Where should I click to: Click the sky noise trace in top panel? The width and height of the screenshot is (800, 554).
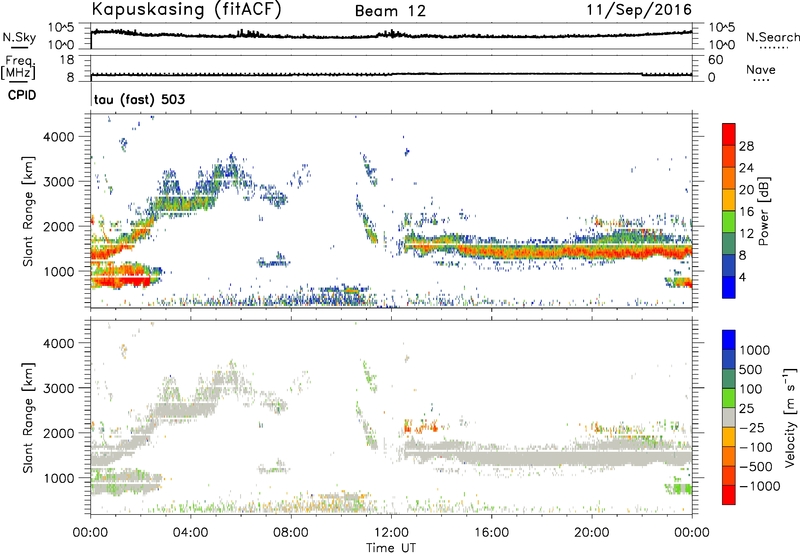pyautogui.click(x=391, y=35)
